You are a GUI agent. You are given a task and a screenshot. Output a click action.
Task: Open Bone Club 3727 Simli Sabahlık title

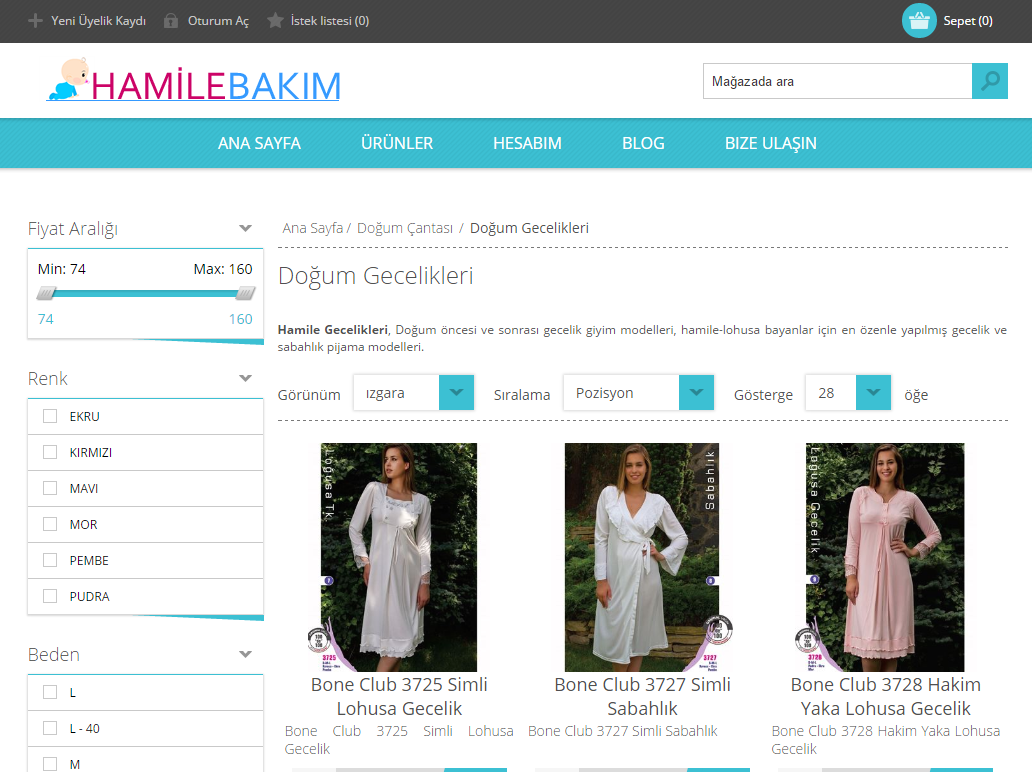pyautogui.click(x=642, y=696)
